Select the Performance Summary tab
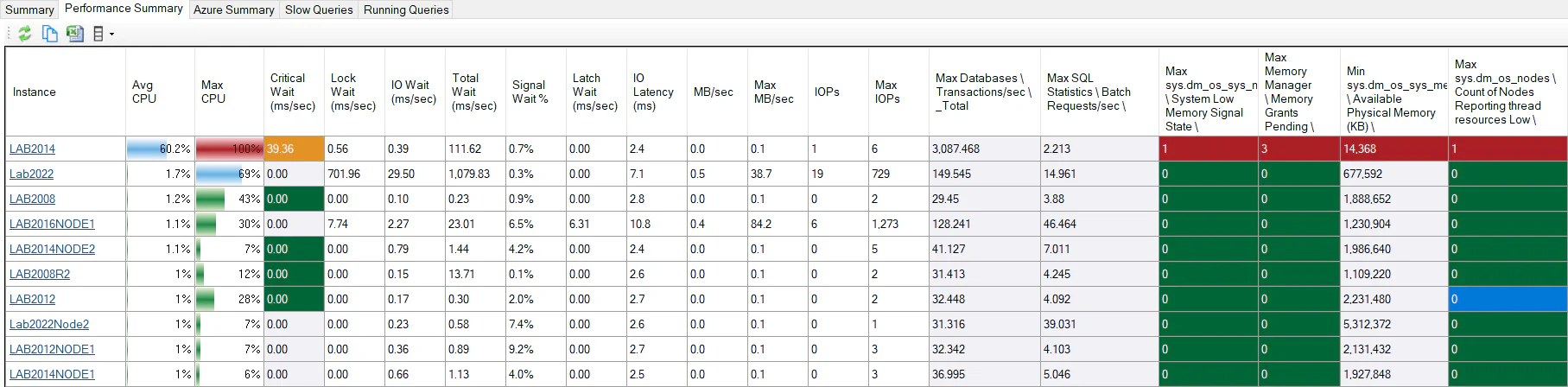1568x387 pixels. (124, 9)
